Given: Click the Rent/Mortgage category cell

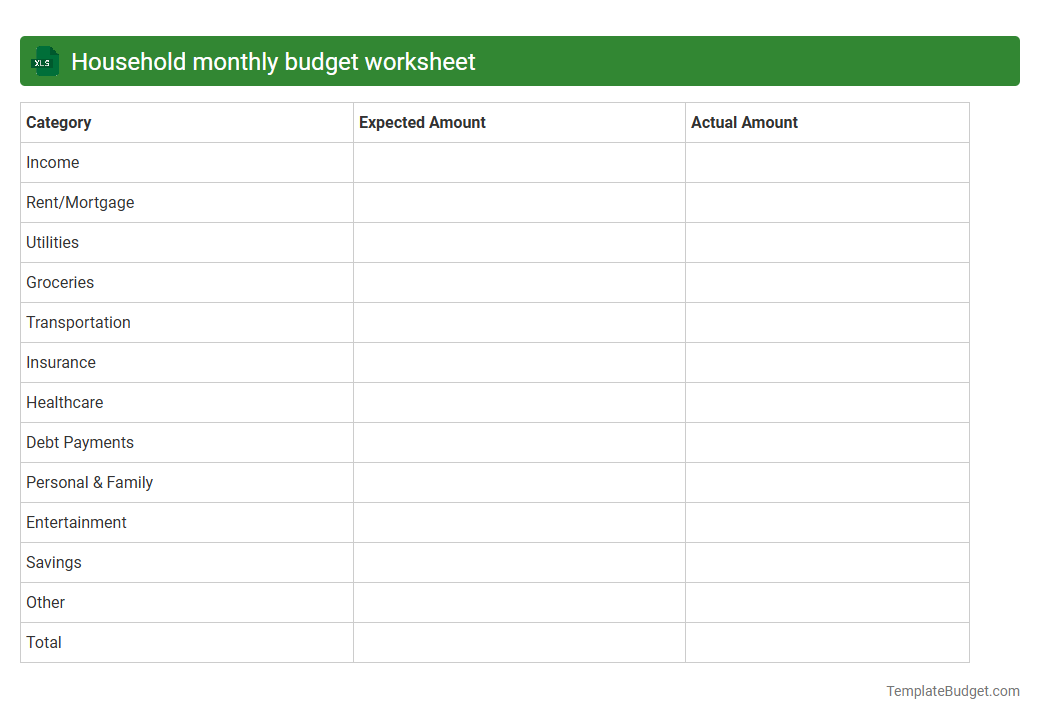Looking at the screenshot, I should pos(80,202).
